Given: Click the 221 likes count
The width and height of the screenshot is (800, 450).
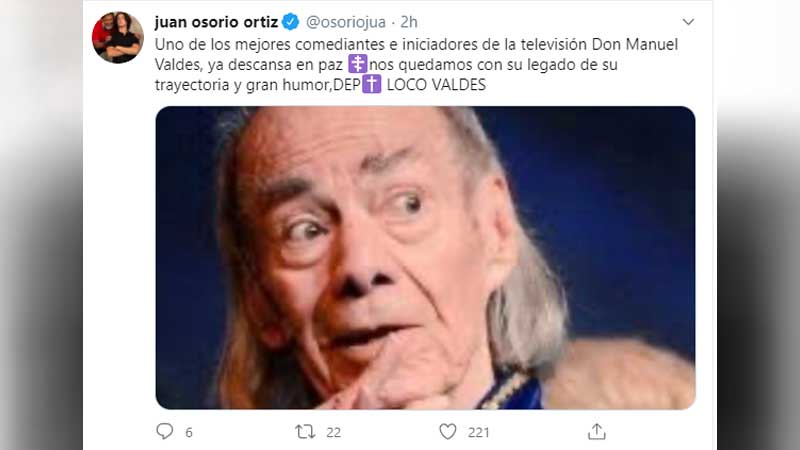Looking at the screenshot, I should coord(479,433).
